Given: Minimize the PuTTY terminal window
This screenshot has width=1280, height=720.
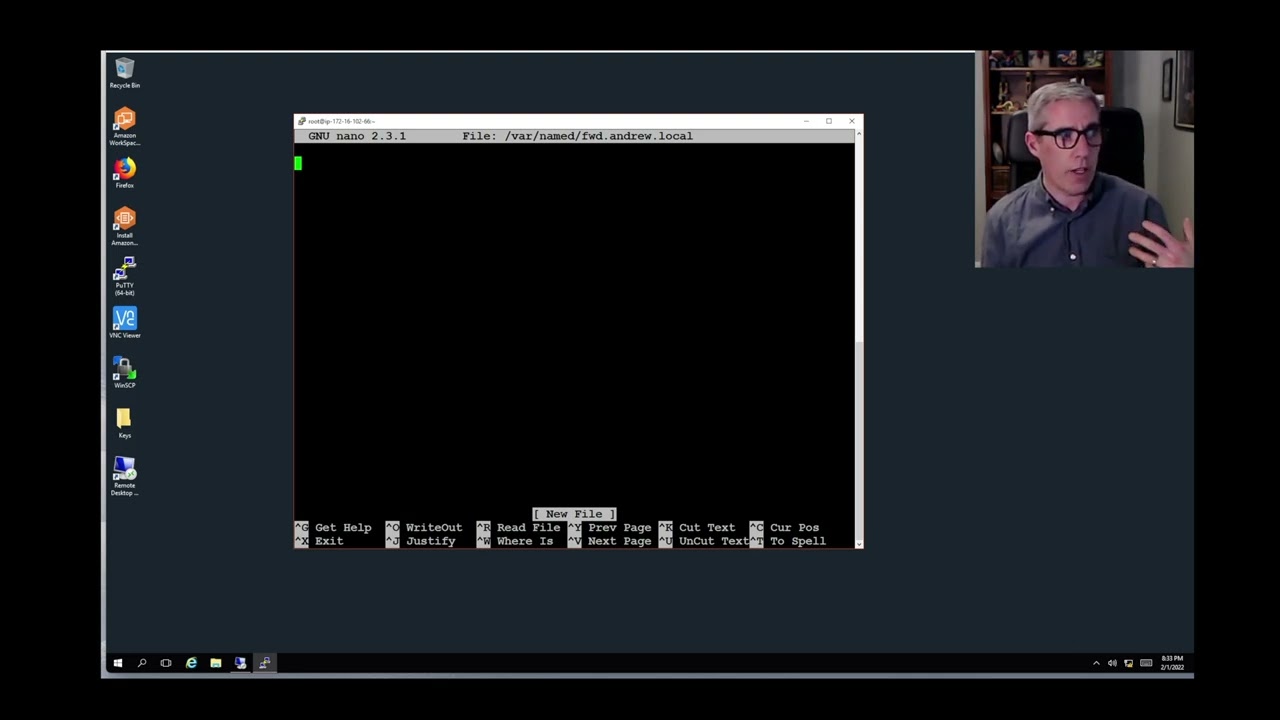Looking at the screenshot, I should (806, 121).
